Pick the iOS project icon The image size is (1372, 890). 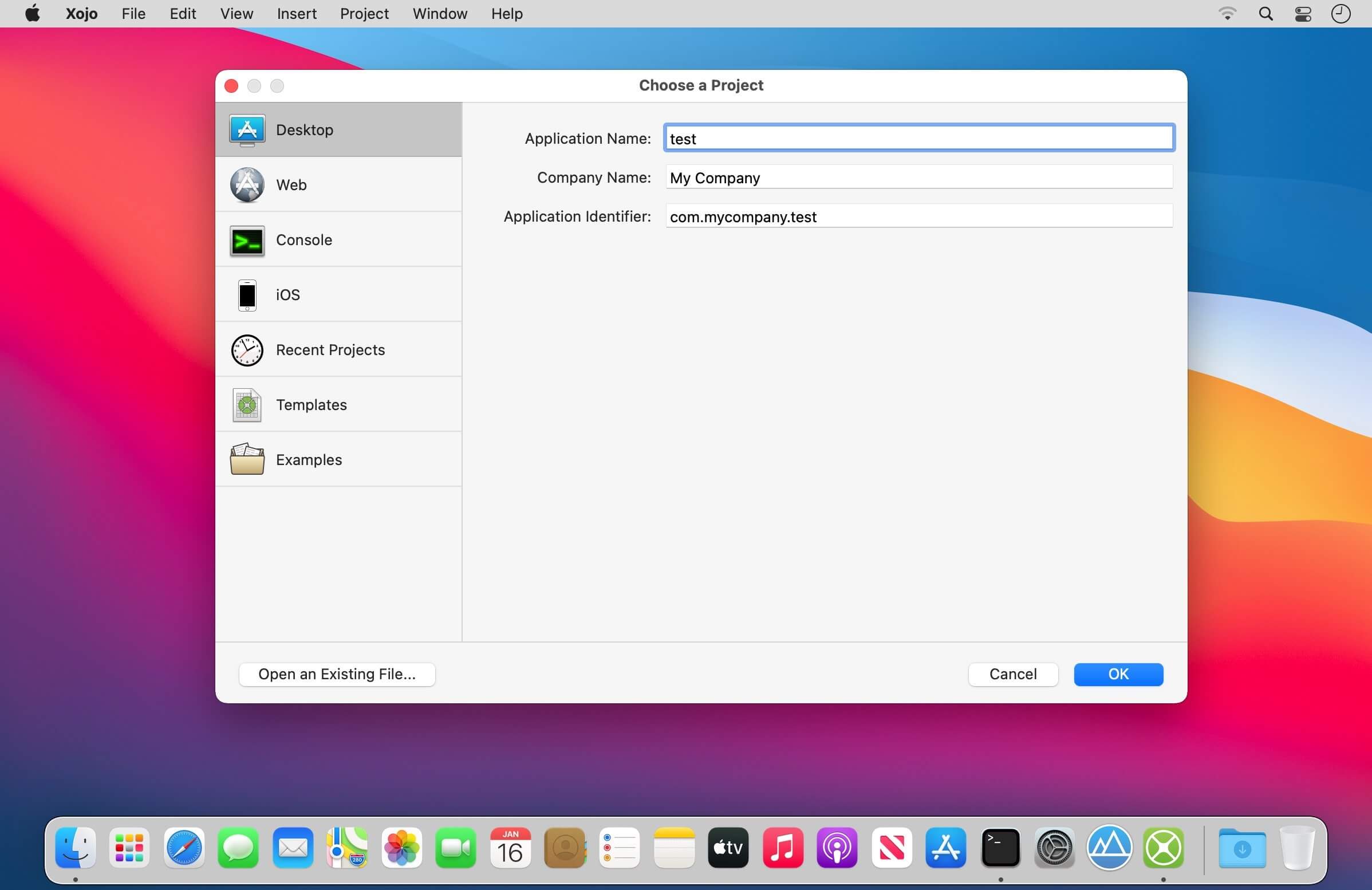pyautogui.click(x=247, y=295)
